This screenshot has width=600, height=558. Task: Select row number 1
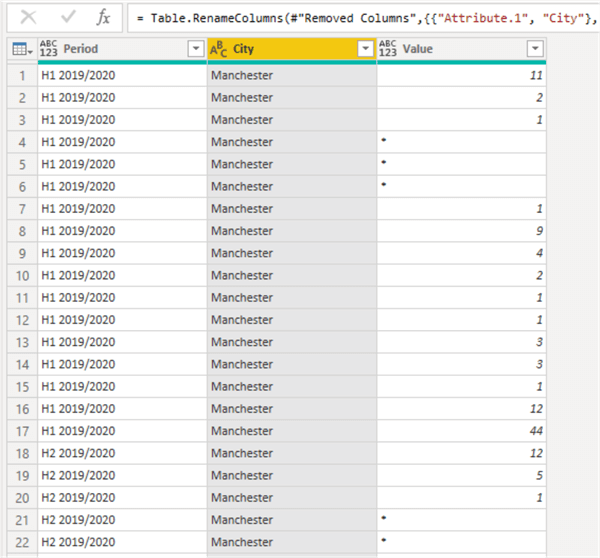click(x=20, y=75)
